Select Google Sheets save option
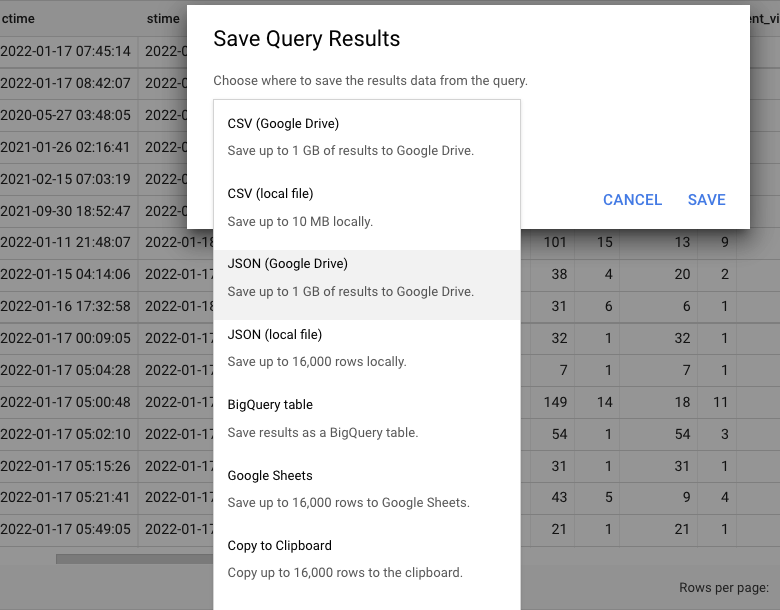 (367, 489)
